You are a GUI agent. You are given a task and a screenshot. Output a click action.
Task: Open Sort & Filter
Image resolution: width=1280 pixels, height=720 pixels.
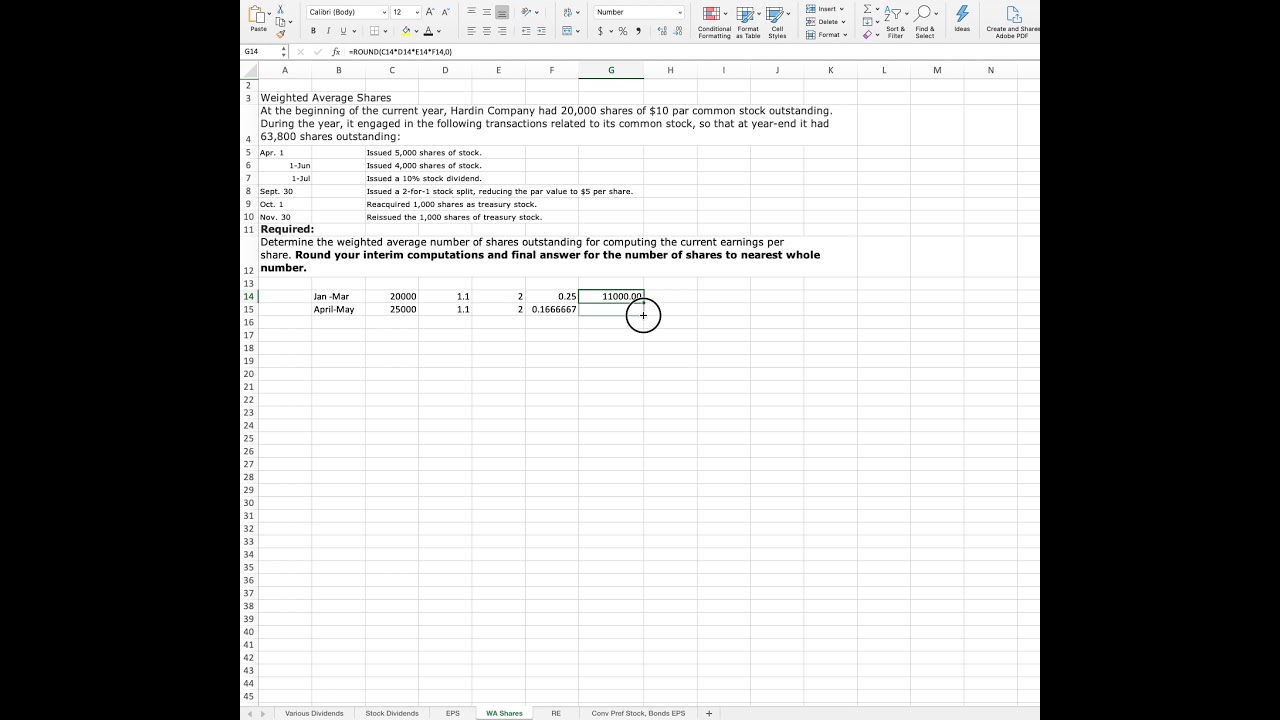895,22
